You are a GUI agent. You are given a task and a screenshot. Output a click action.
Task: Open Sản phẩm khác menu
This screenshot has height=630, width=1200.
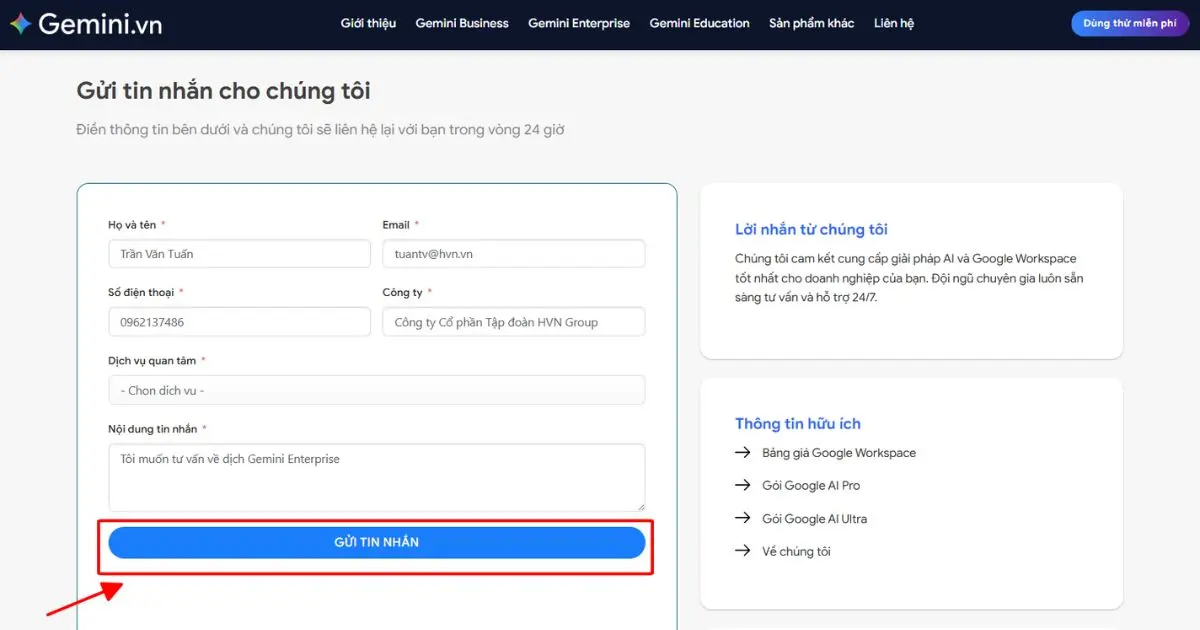pos(812,23)
